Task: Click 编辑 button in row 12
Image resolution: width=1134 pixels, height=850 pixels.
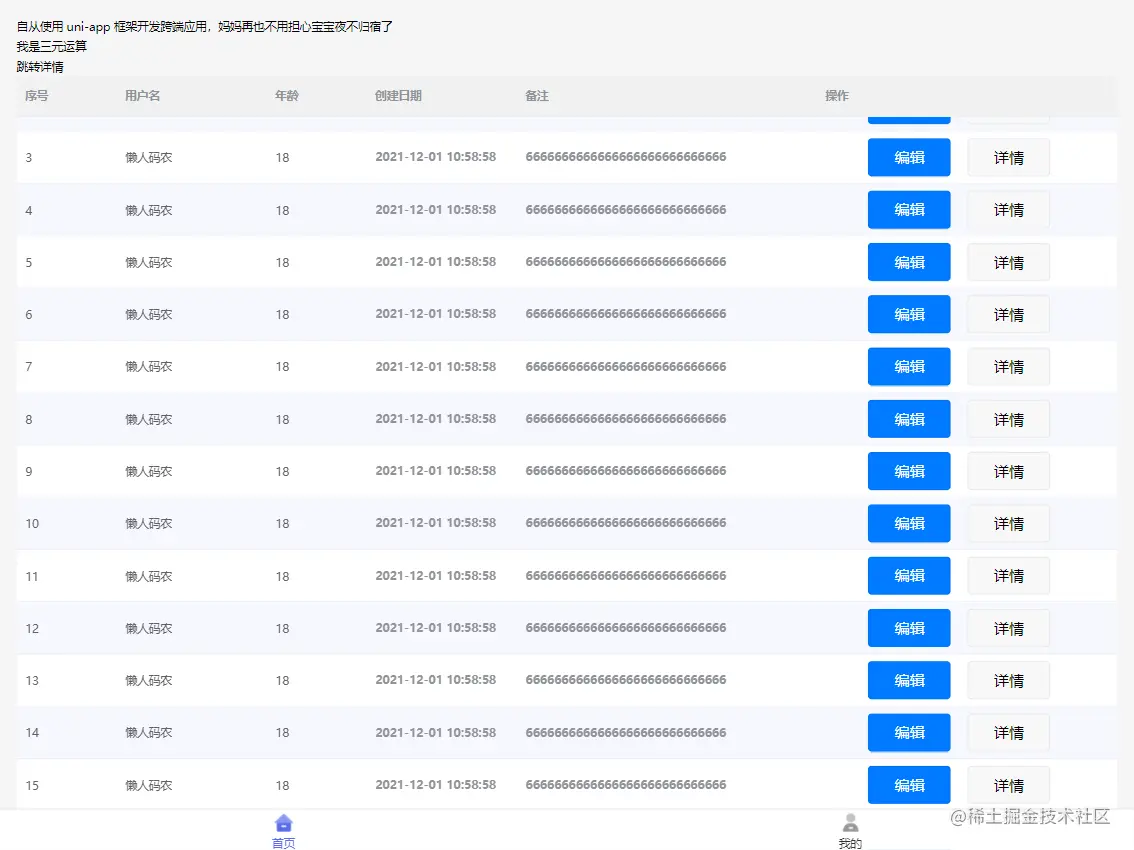Action: click(909, 628)
